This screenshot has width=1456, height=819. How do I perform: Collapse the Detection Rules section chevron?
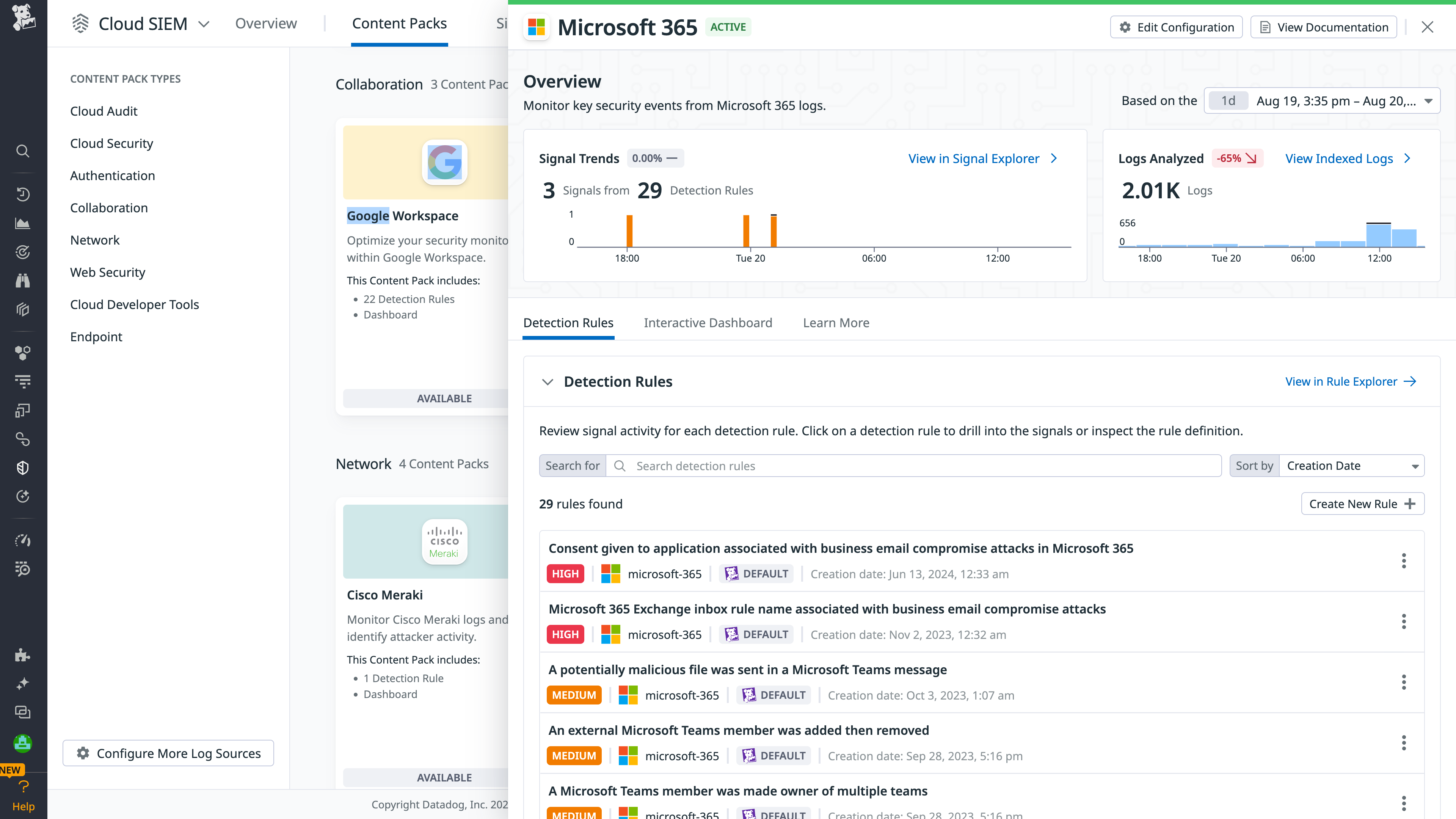click(547, 381)
